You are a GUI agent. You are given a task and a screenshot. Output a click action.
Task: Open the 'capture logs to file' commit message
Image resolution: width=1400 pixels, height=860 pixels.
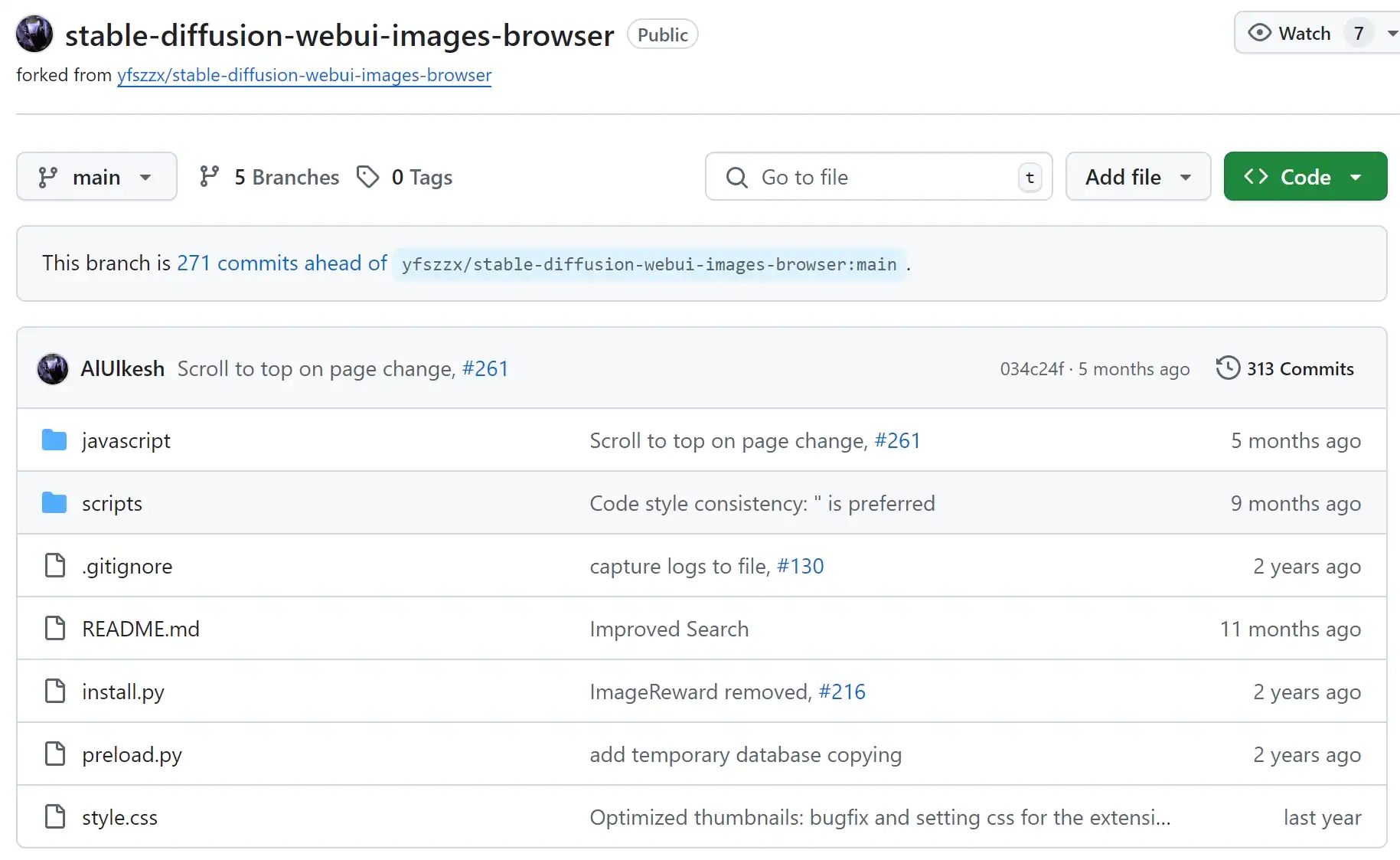(x=680, y=567)
